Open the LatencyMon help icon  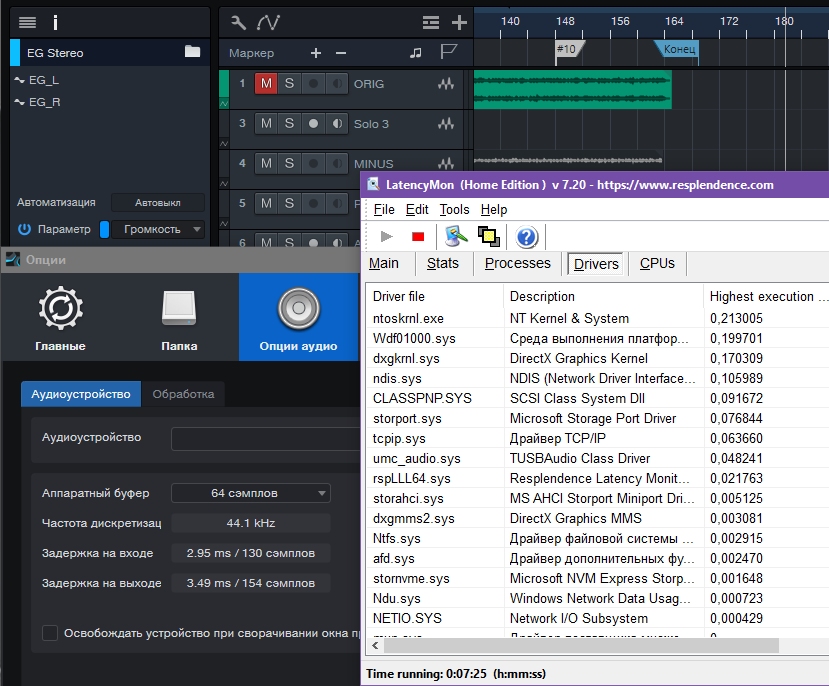pyautogui.click(x=527, y=237)
